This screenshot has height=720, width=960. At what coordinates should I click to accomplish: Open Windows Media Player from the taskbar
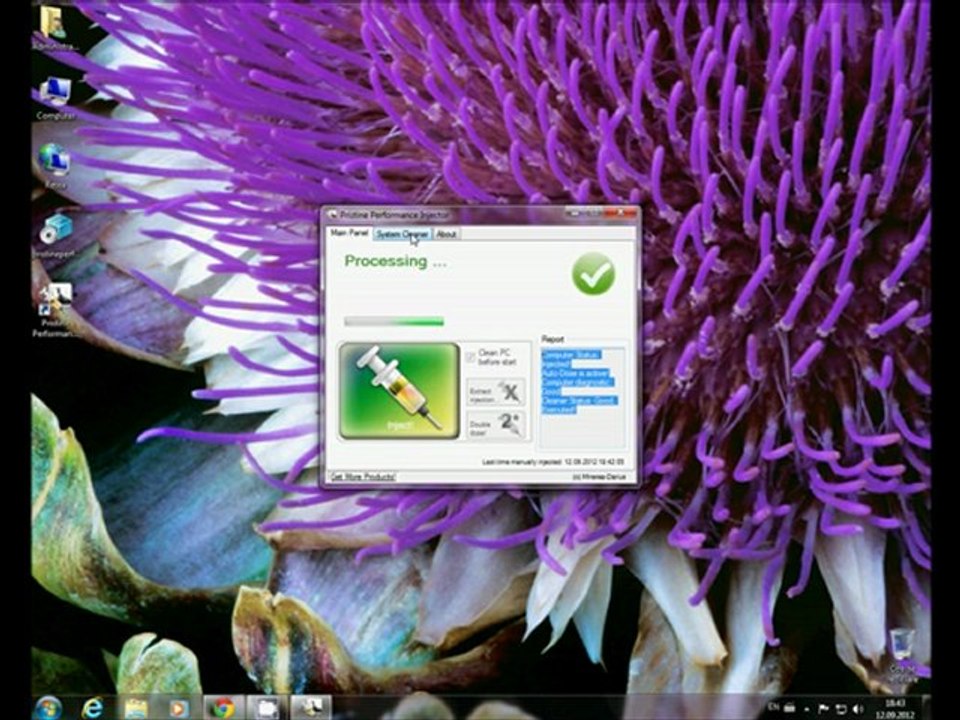point(179,708)
